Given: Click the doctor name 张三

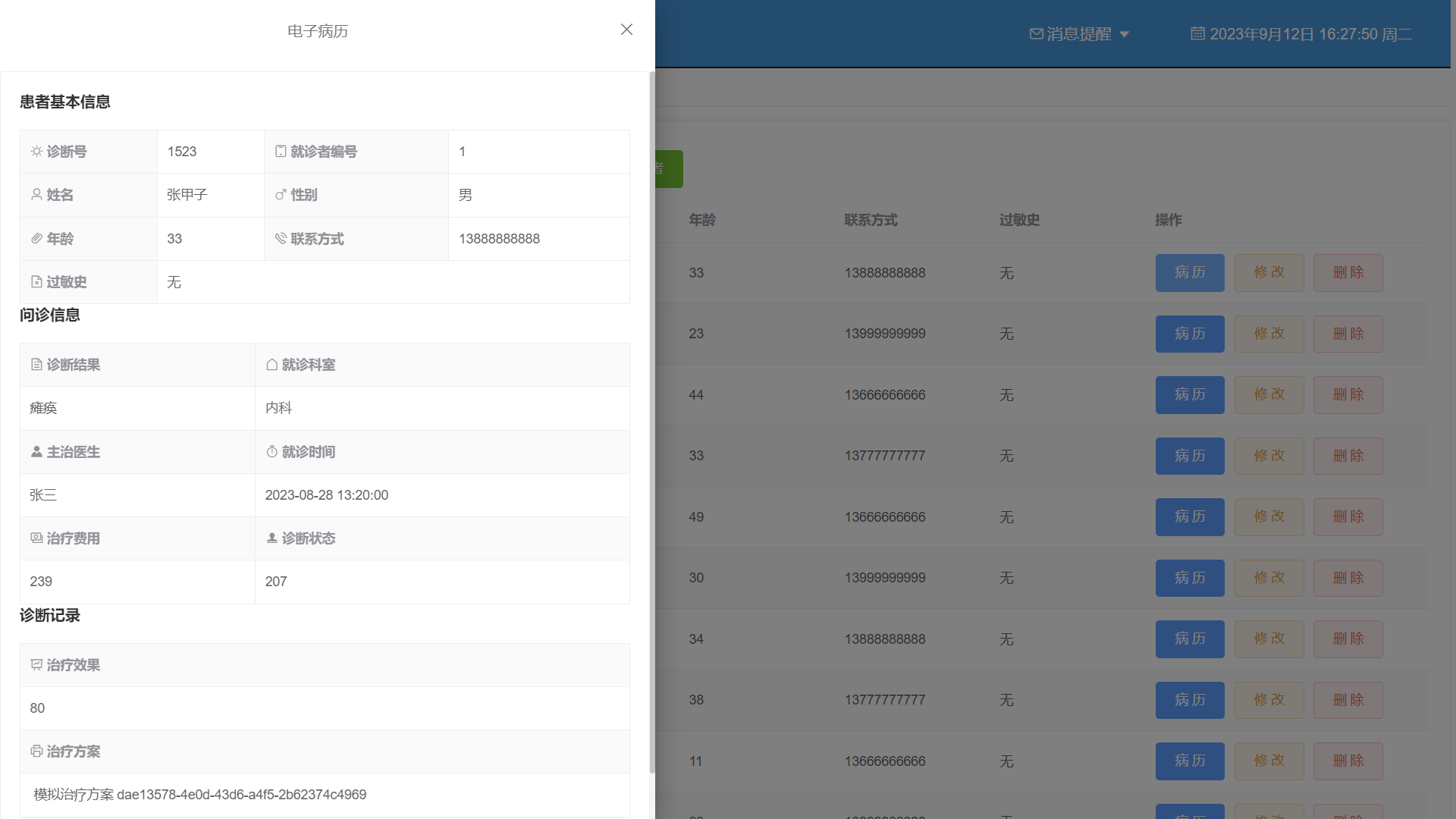Looking at the screenshot, I should [x=43, y=495].
